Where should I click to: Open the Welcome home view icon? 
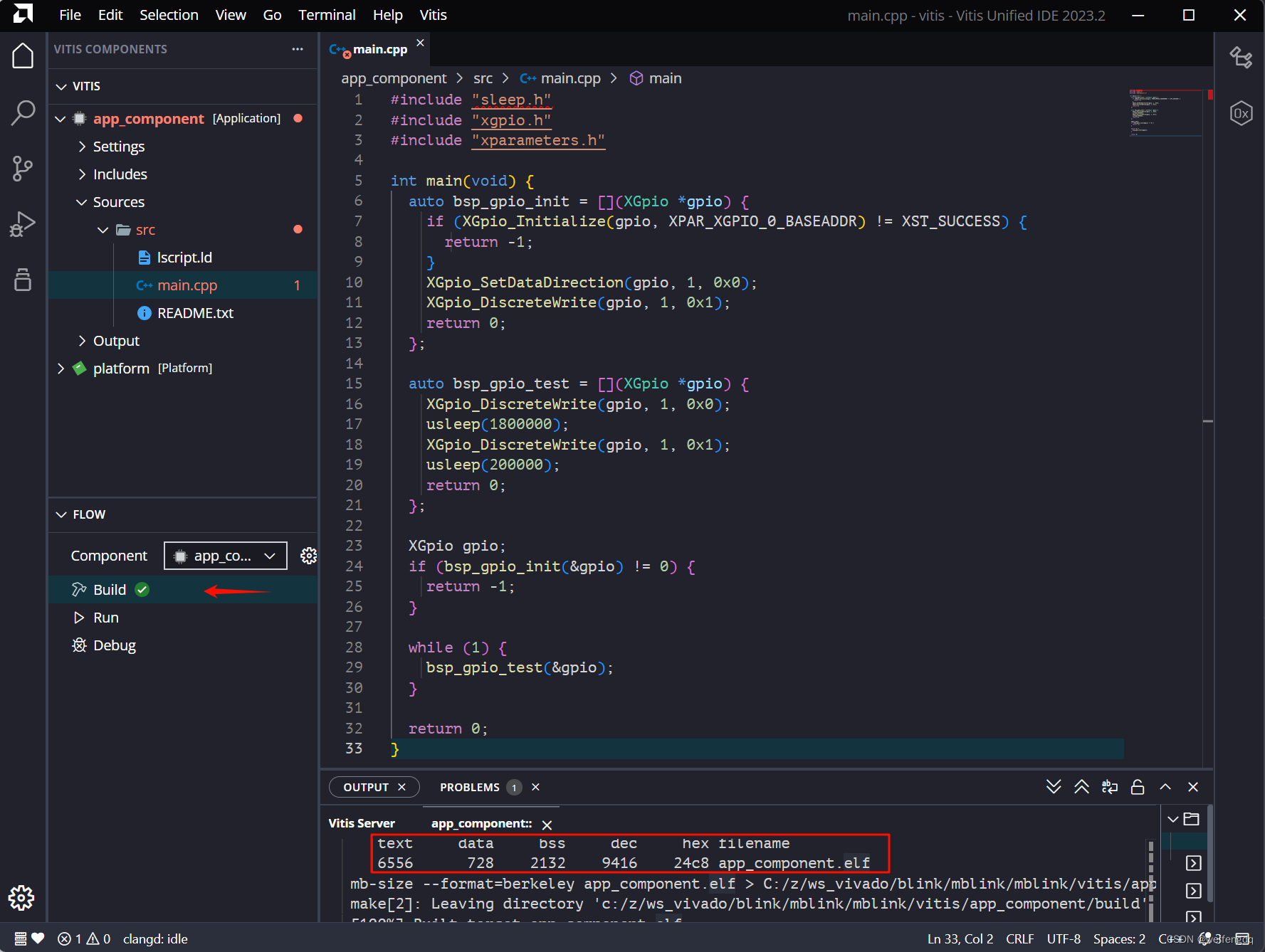pyautogui.click(x=23, y=55)
